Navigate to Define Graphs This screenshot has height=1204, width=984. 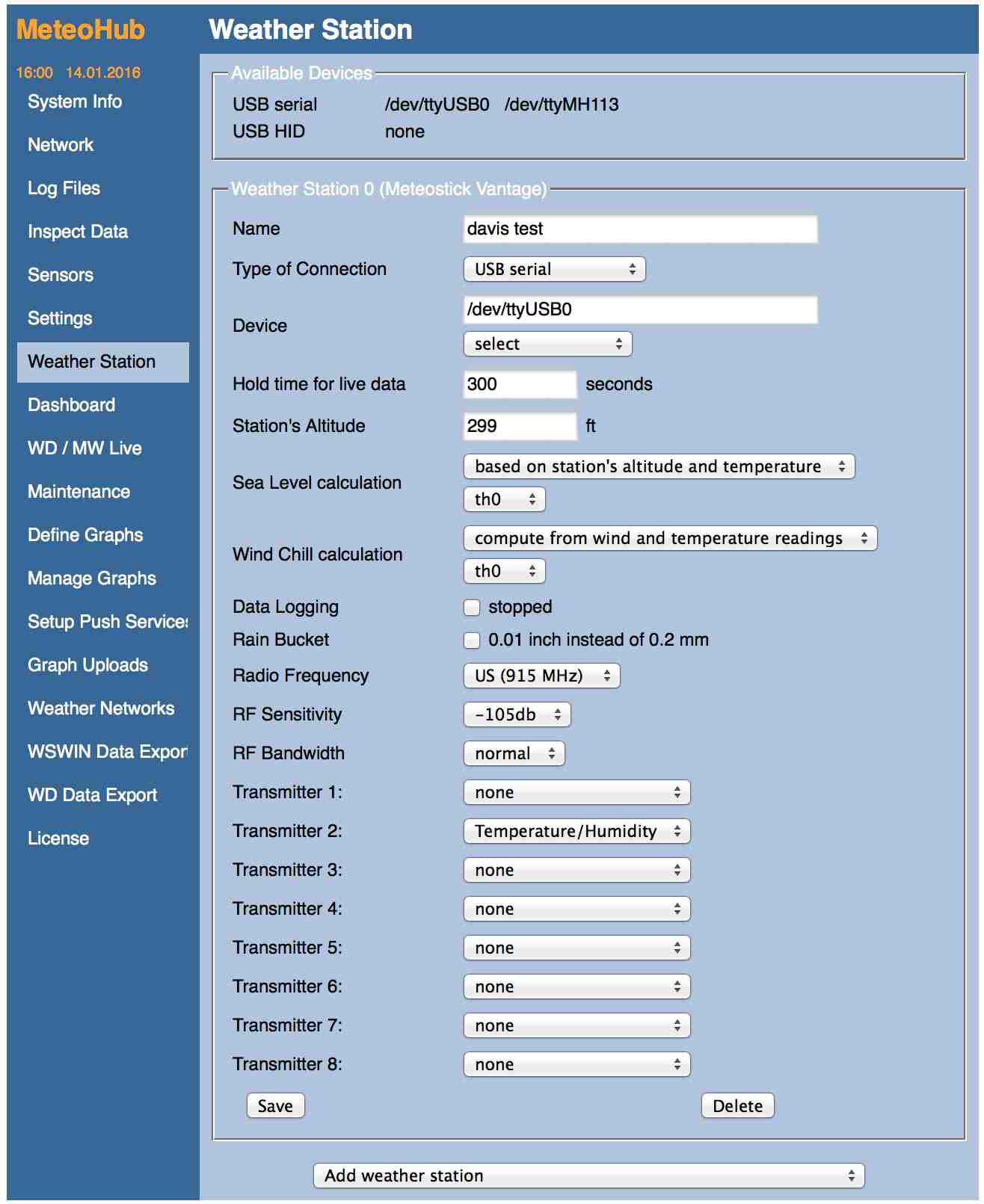click(x=85, y=535)
